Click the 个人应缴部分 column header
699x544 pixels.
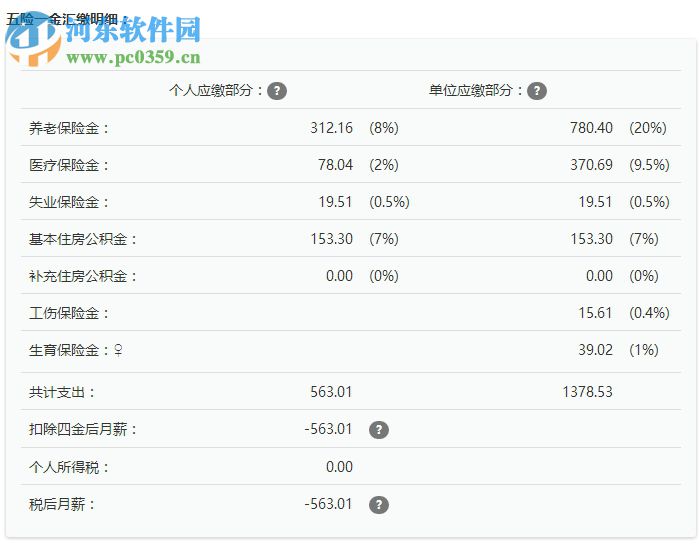[x=216, y=91]
